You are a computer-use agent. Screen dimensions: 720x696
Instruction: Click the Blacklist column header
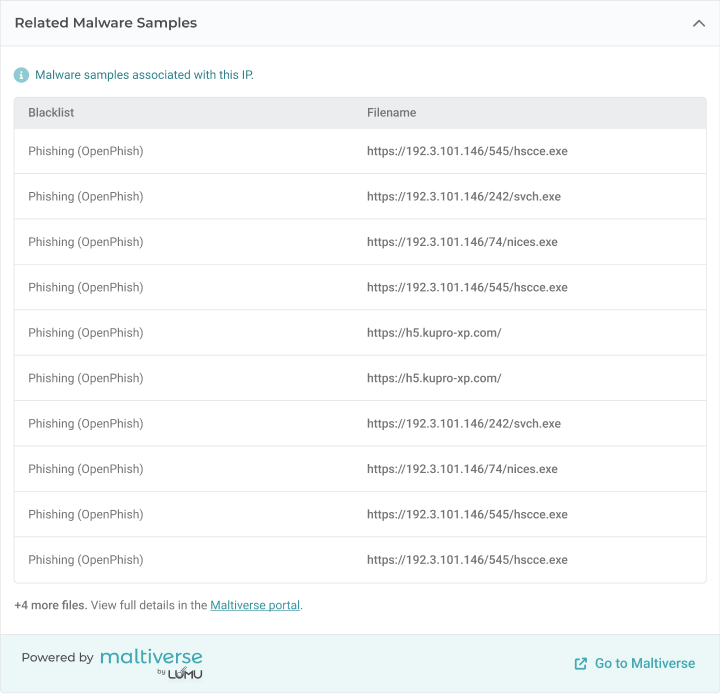[51, 113]
